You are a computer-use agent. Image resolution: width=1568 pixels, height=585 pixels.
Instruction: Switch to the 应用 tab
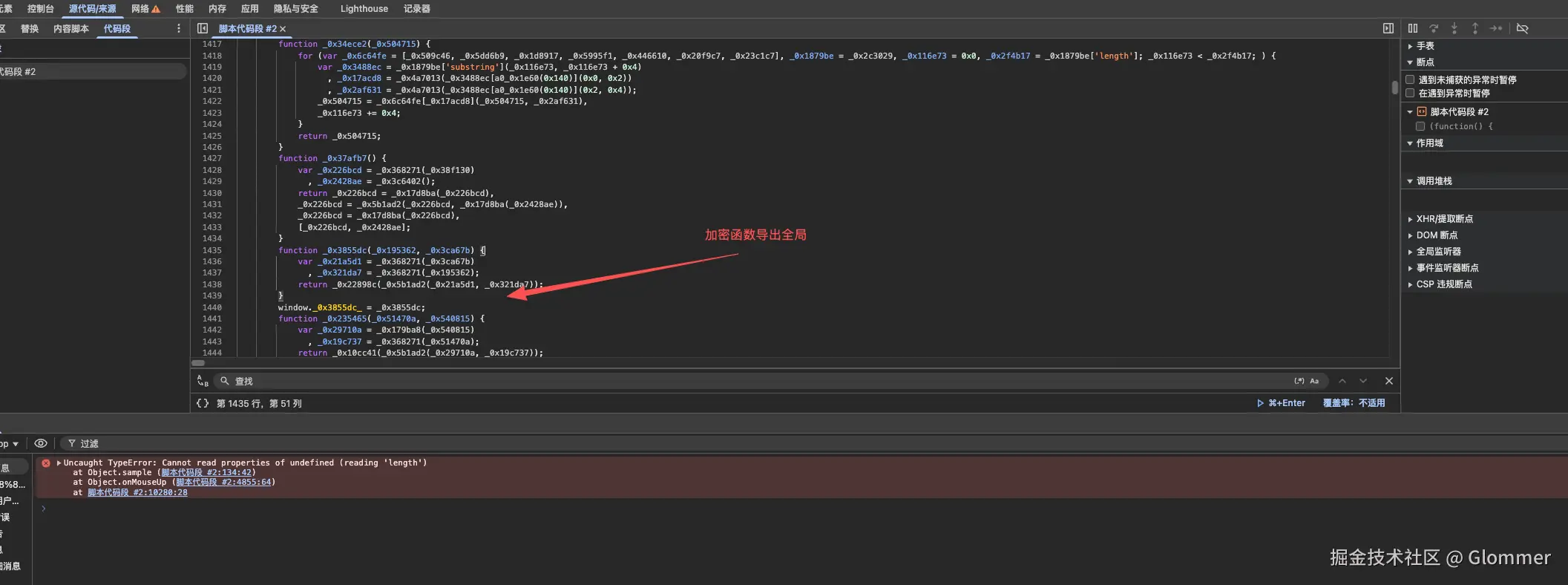pyautogui.click(x=250, y=9)
